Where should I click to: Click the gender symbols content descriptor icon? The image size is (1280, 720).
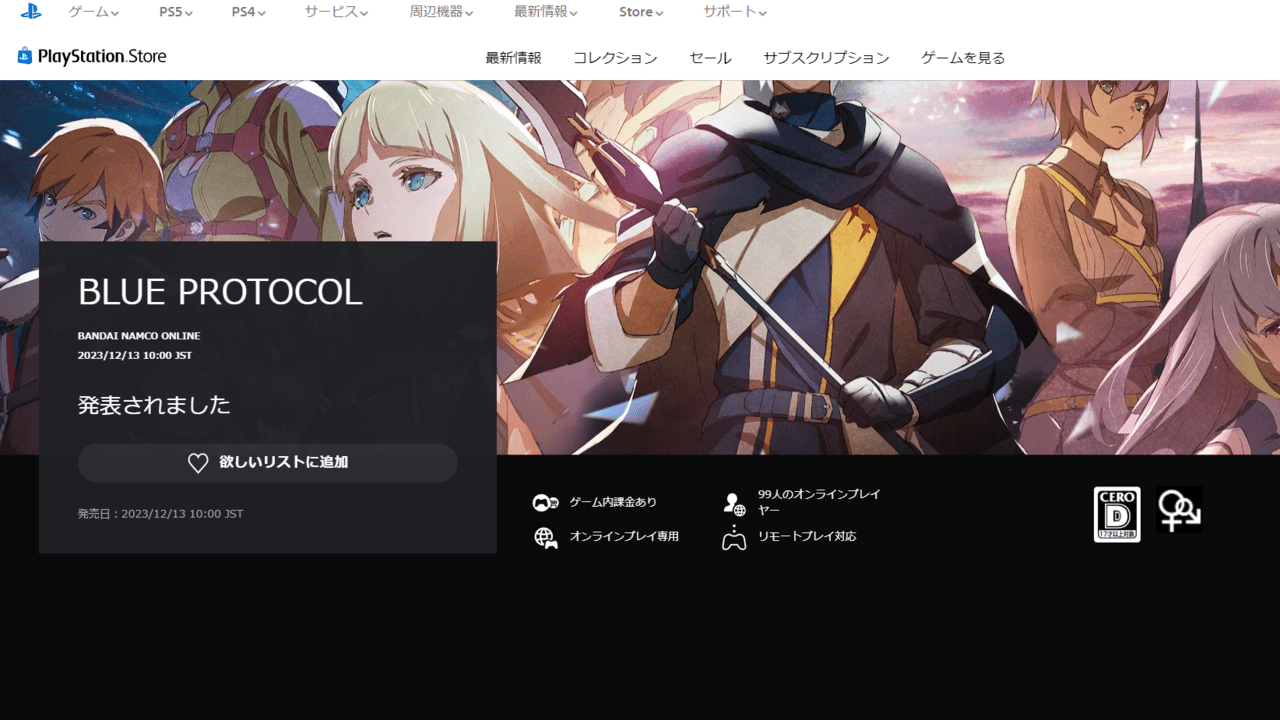pyautogui.click(x=1180, y=510)
